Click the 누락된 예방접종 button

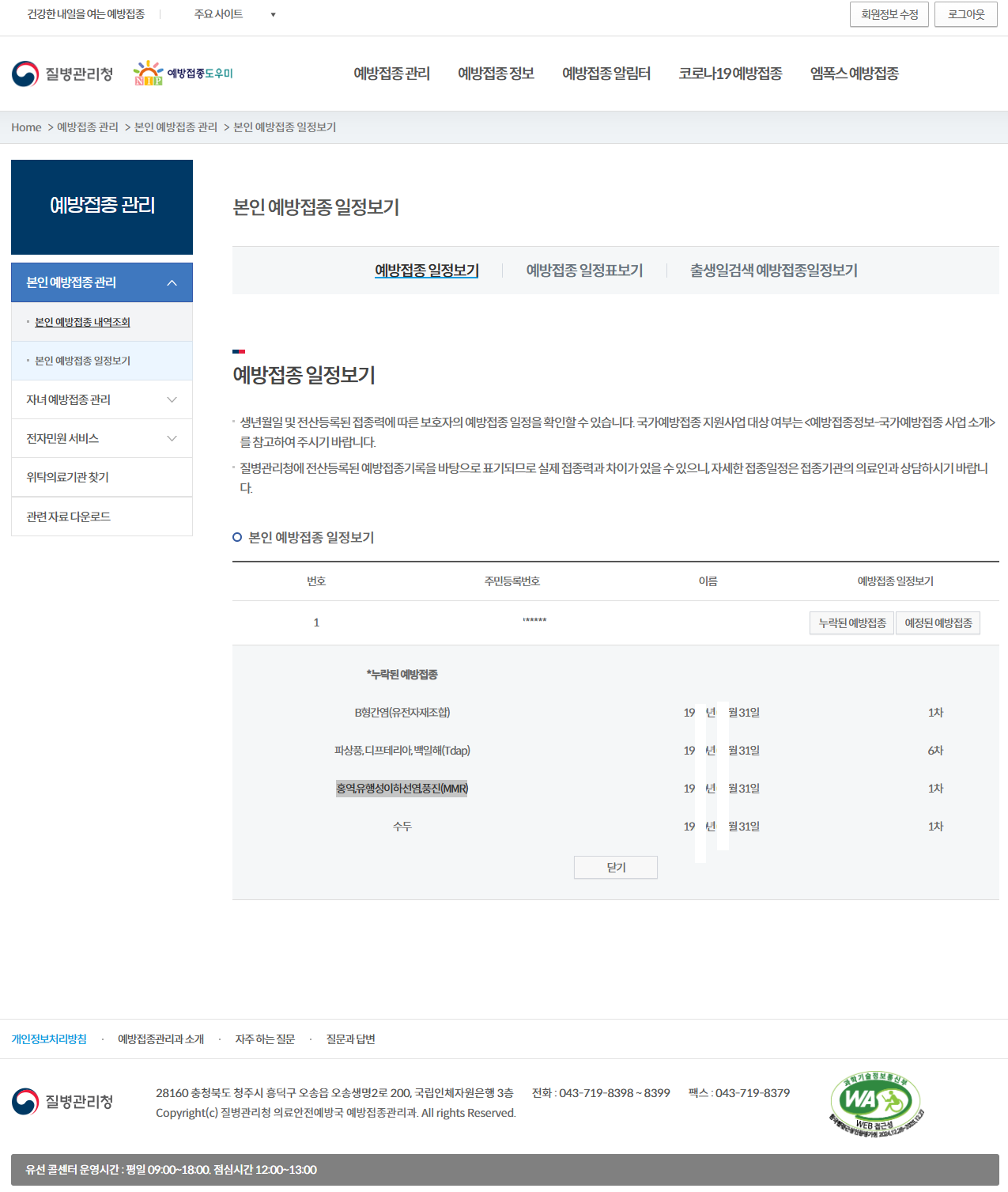(851, 622)
